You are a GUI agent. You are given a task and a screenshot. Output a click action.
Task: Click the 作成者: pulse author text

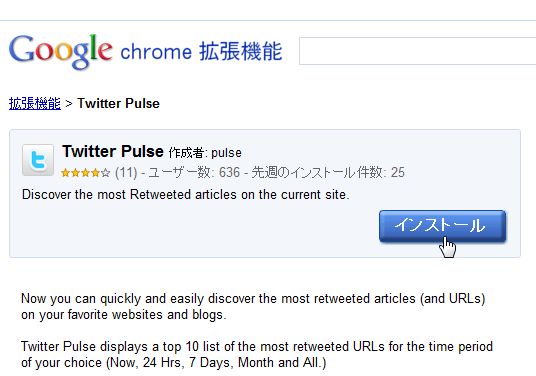click(x=205, y=153)
